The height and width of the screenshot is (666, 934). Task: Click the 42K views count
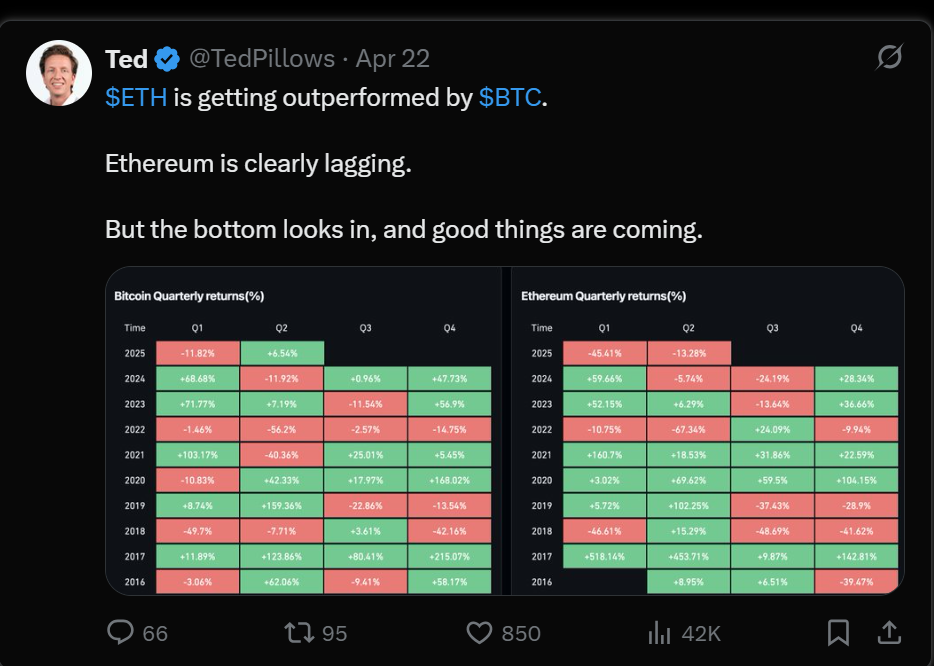point(701,633)
